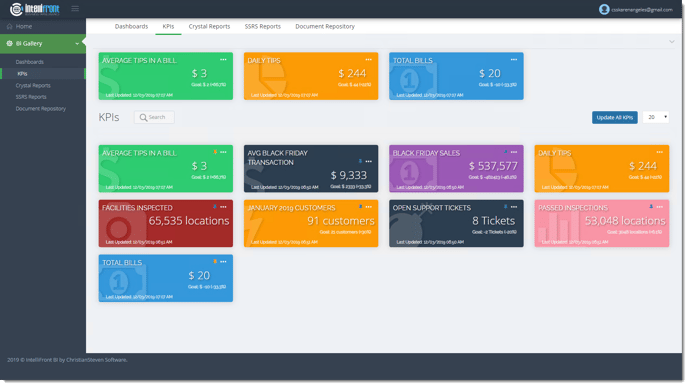The width and height of the screenshot is (688, 386).
Task: Click the BI Gallery globe icon
Action: point(10,43)
